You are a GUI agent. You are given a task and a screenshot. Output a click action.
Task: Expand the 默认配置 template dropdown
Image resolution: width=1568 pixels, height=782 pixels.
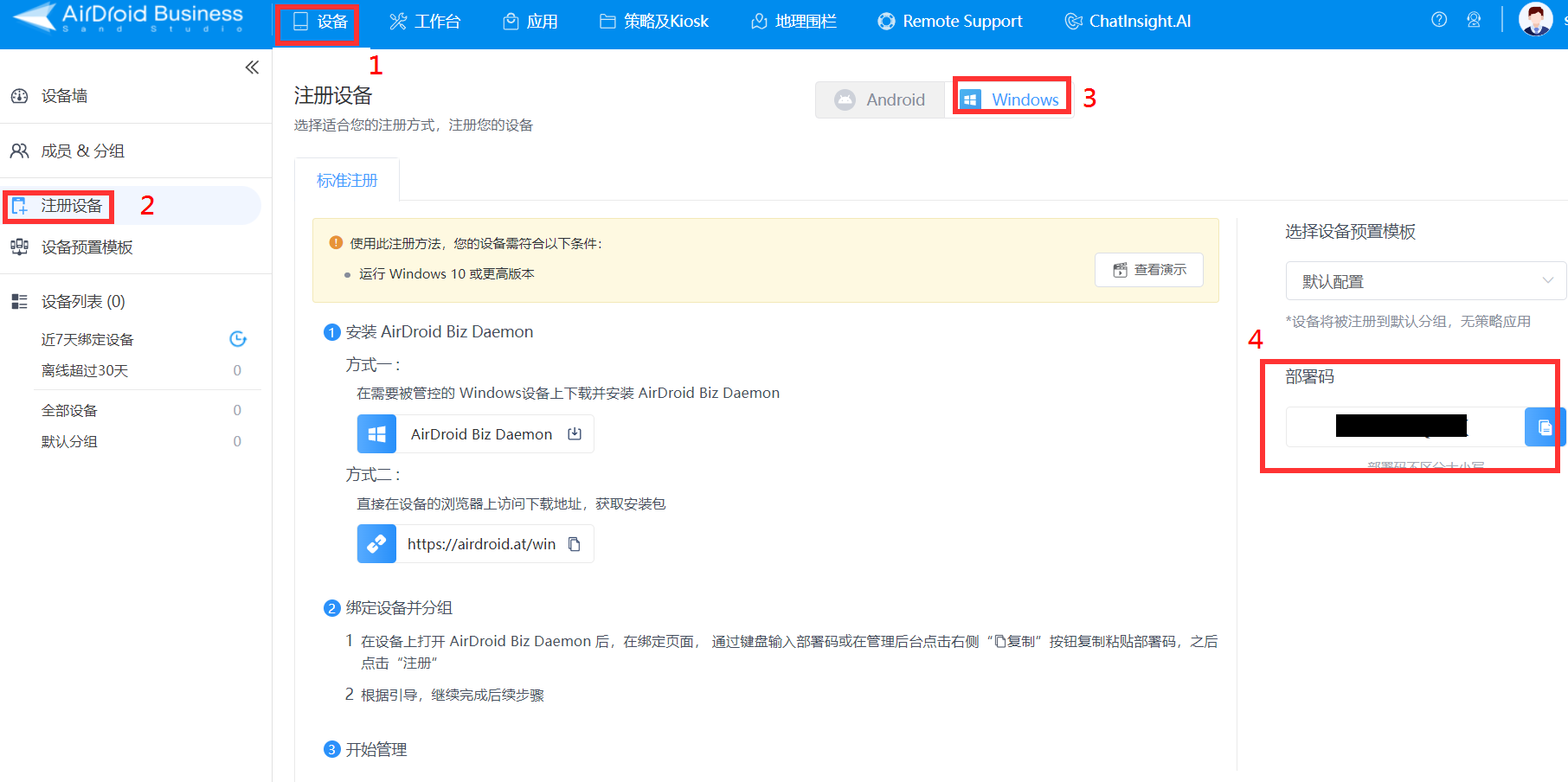click(x=1426, y=281)
